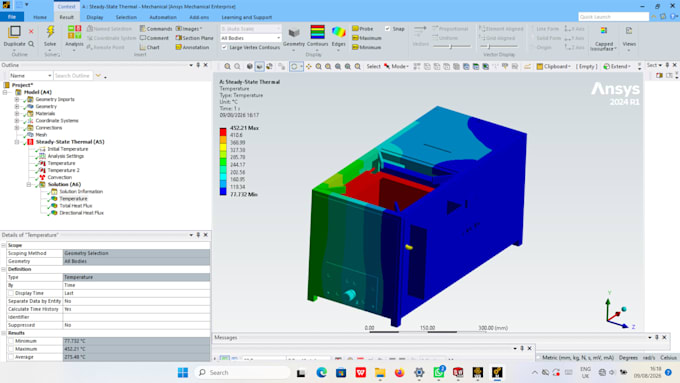Open Learning and Support tab
The image size is (680, 383).
point(247,17)
